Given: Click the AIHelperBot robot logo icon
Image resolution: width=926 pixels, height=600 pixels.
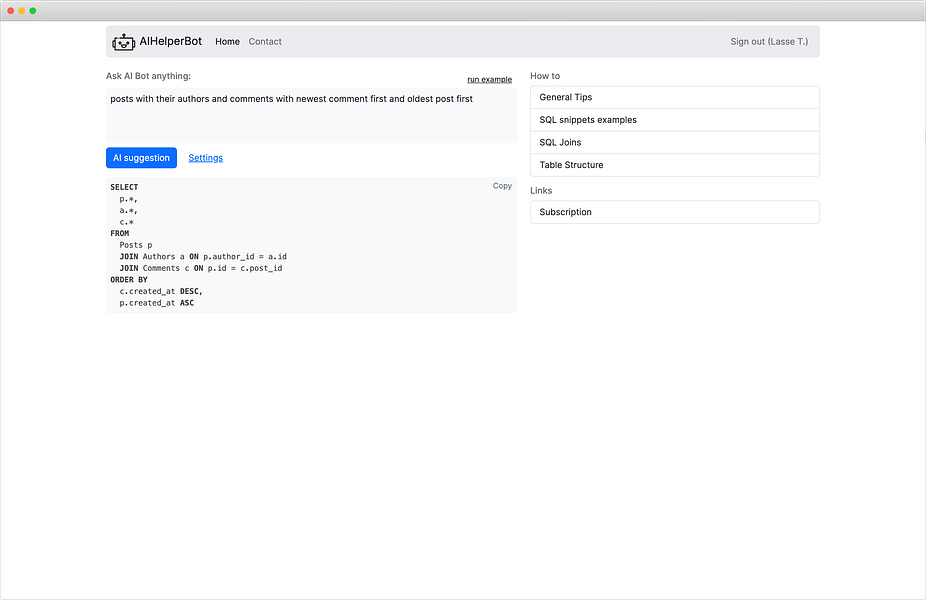Looking at the screenshot, I should tap(123, 41).
